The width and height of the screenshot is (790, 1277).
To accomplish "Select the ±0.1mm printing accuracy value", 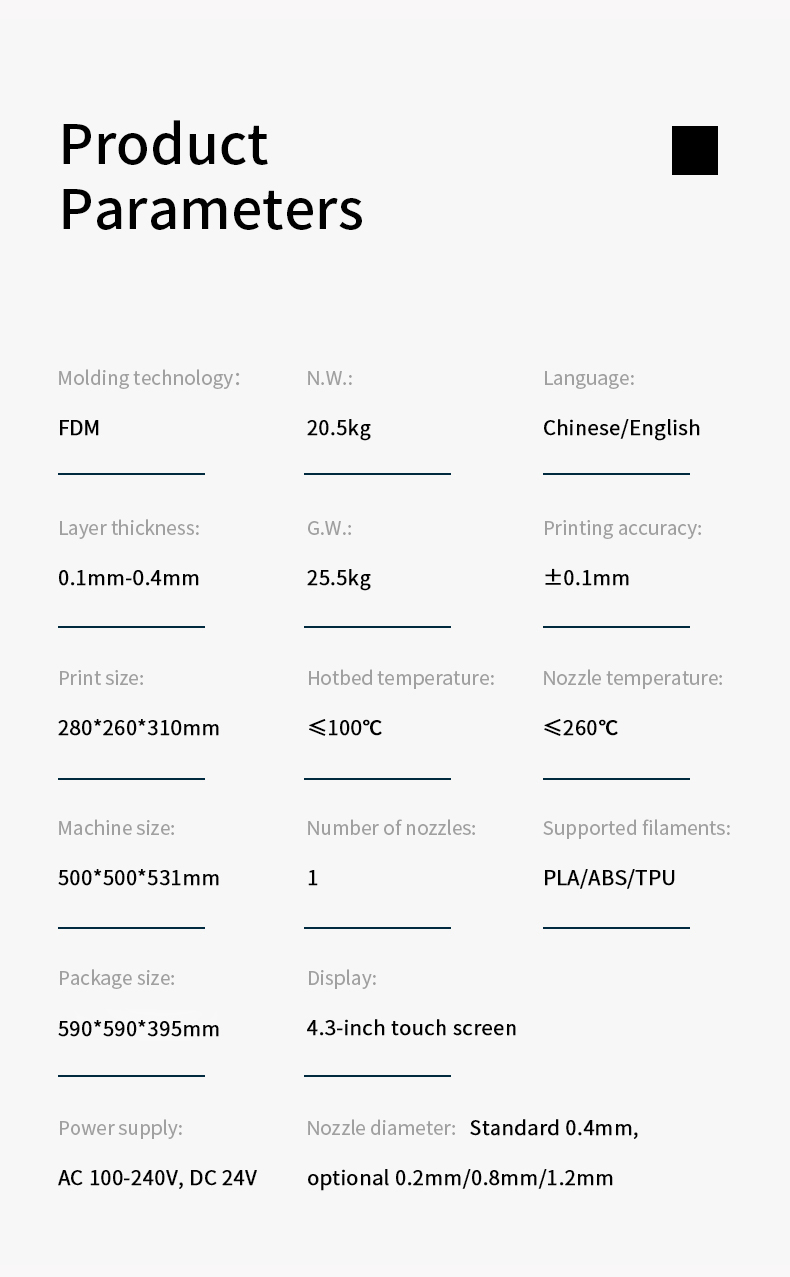I will [x=587, y=578].
